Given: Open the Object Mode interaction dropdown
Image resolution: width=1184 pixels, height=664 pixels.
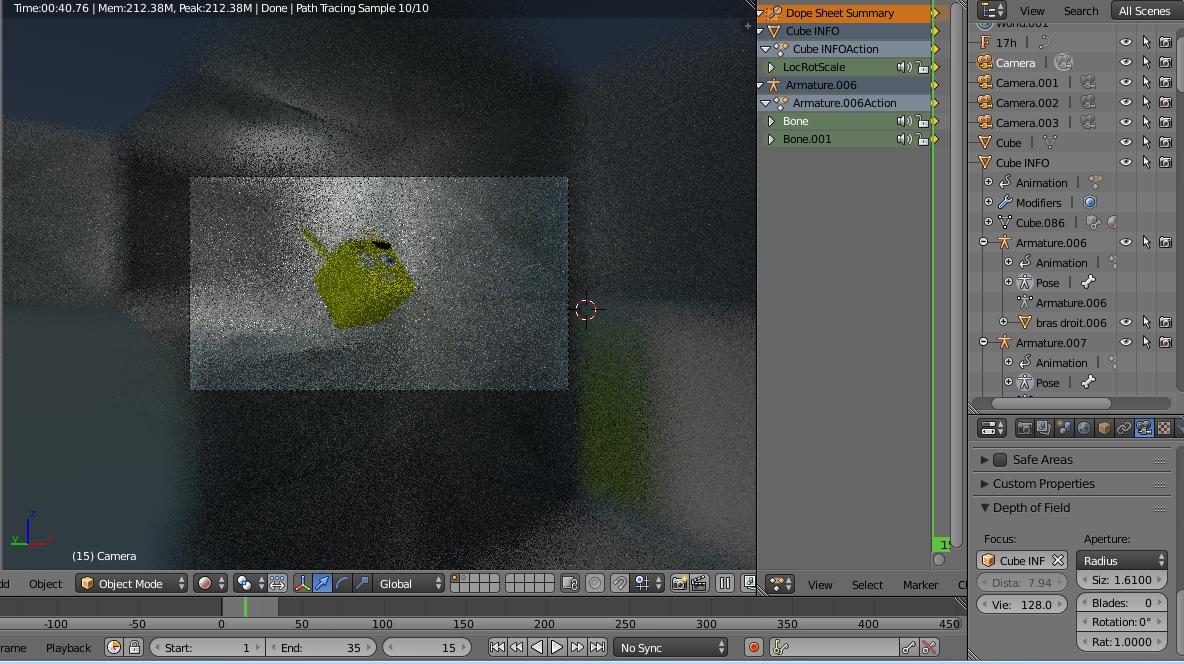Looking at the screenshot, I should (131, 584).
